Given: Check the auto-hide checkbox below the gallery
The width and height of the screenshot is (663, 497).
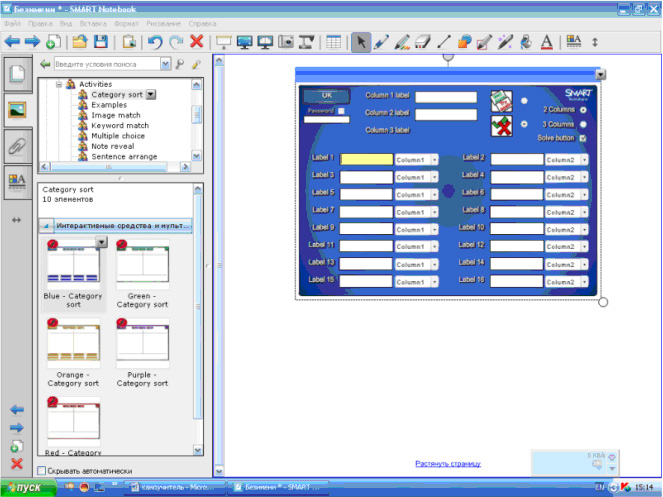Looking at the screenshot, I should (x=42, y=470).
